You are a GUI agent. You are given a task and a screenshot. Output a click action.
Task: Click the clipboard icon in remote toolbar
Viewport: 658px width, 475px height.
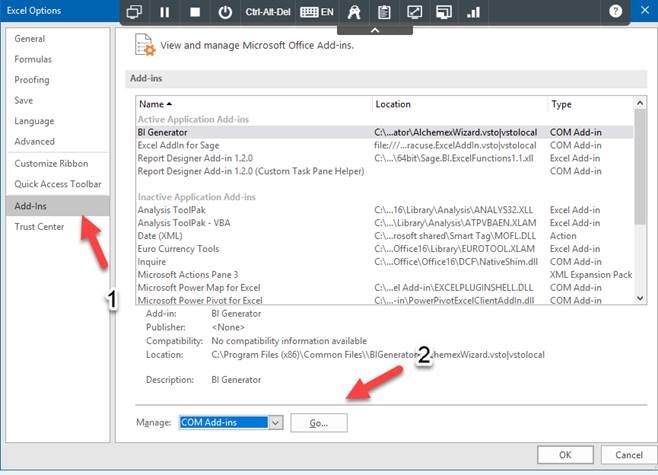[x=384, y=12]
